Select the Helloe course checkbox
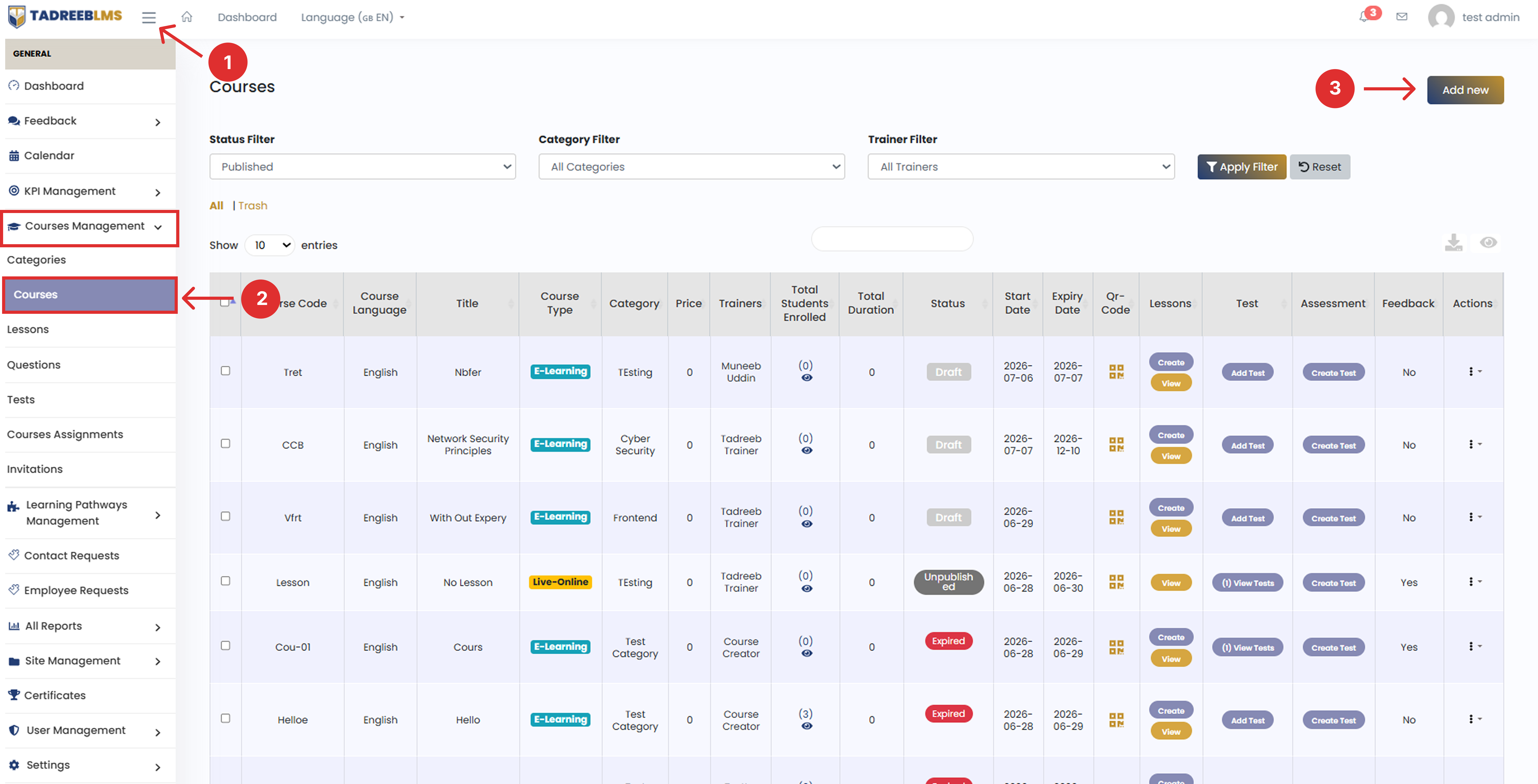 tap(225, 718)
